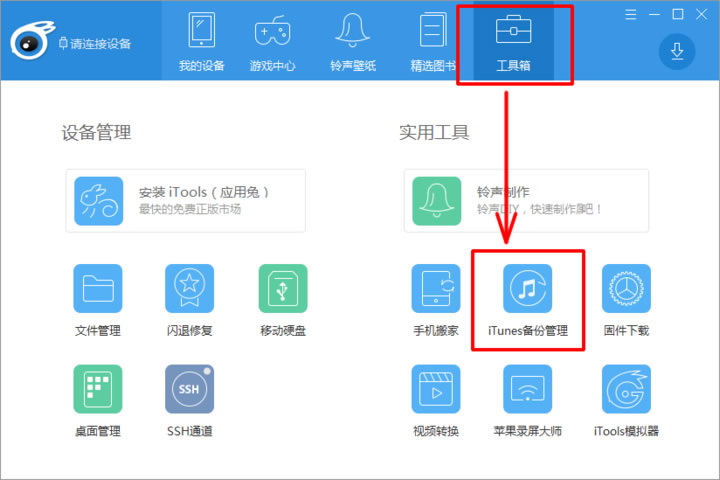
Task: Click the SSH通道 label
Action: pos(190,431)
